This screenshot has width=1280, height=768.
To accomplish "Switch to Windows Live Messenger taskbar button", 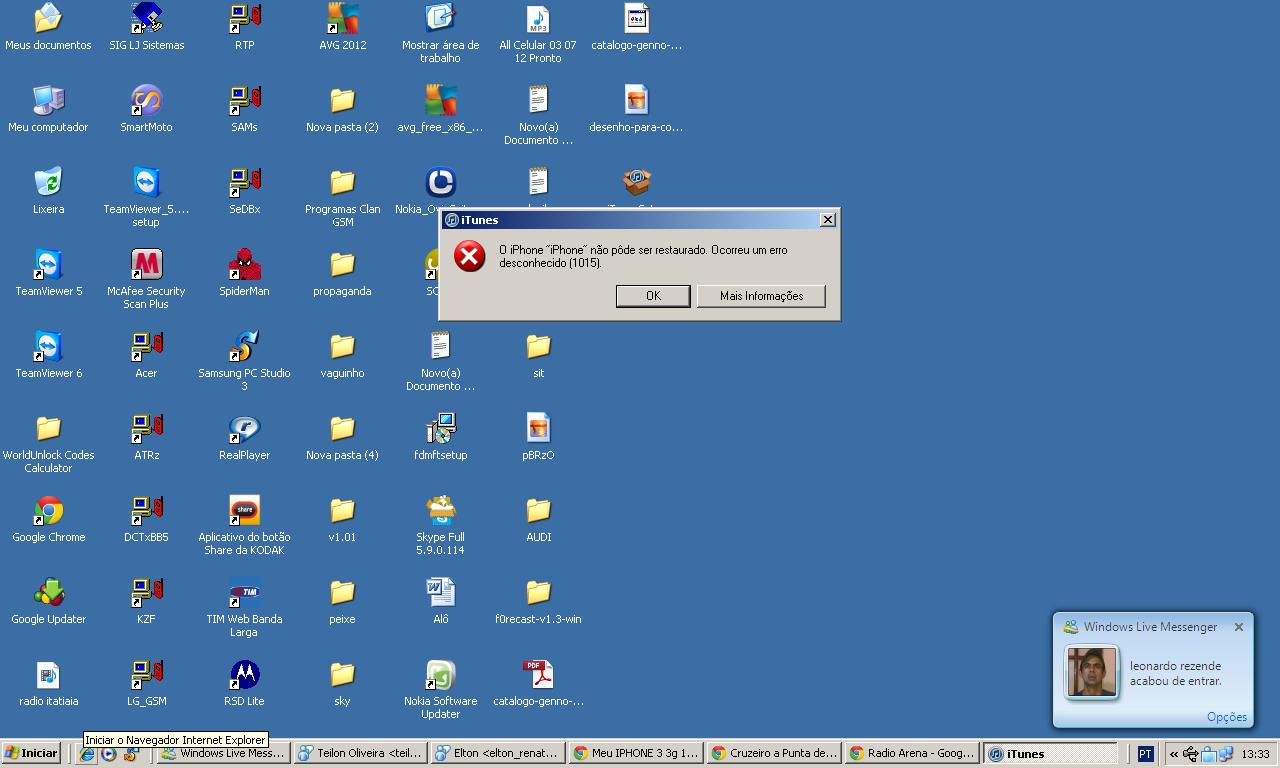I will 224,753.
